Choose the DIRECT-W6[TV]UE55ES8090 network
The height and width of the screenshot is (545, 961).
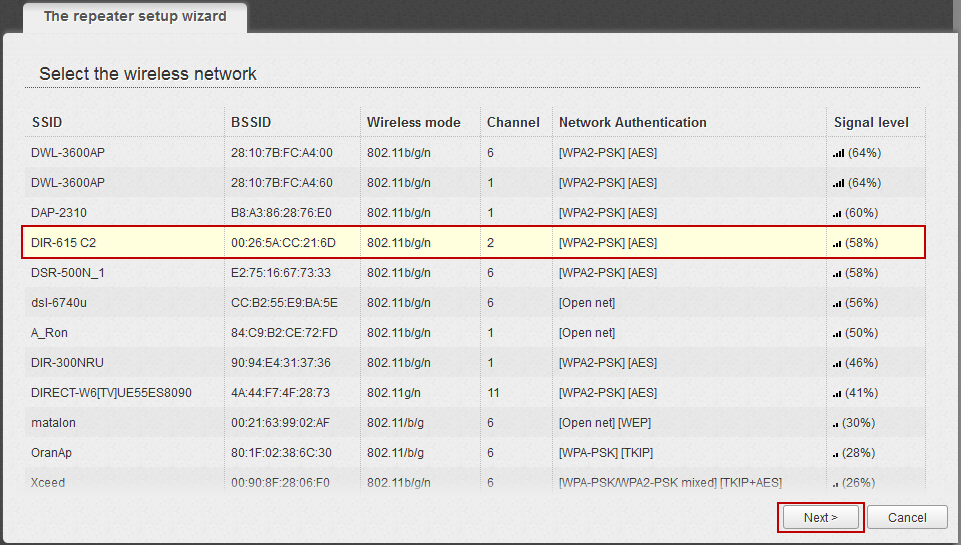(111, 393)
